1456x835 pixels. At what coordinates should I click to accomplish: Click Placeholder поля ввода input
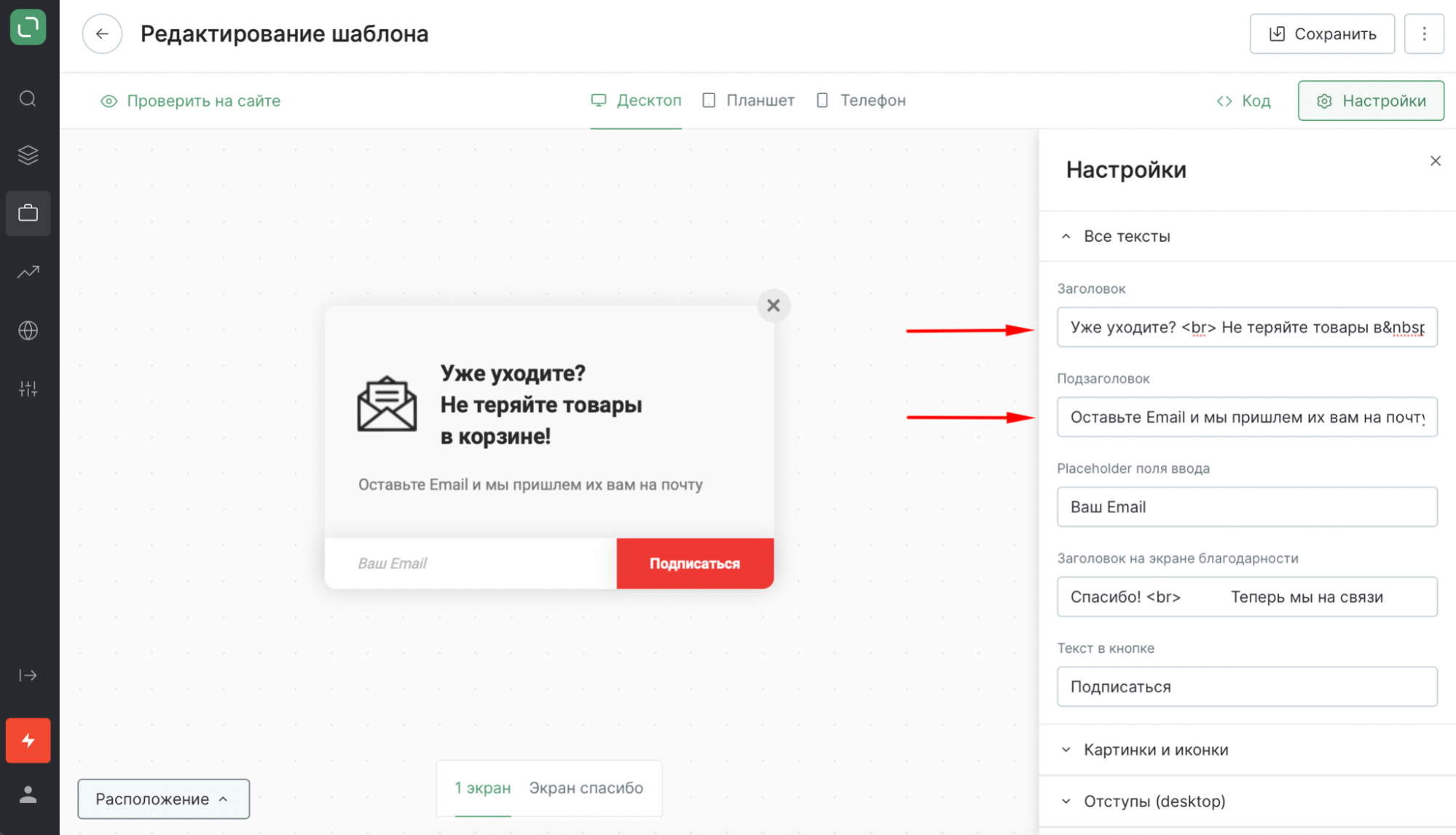tap(1247, 506)
